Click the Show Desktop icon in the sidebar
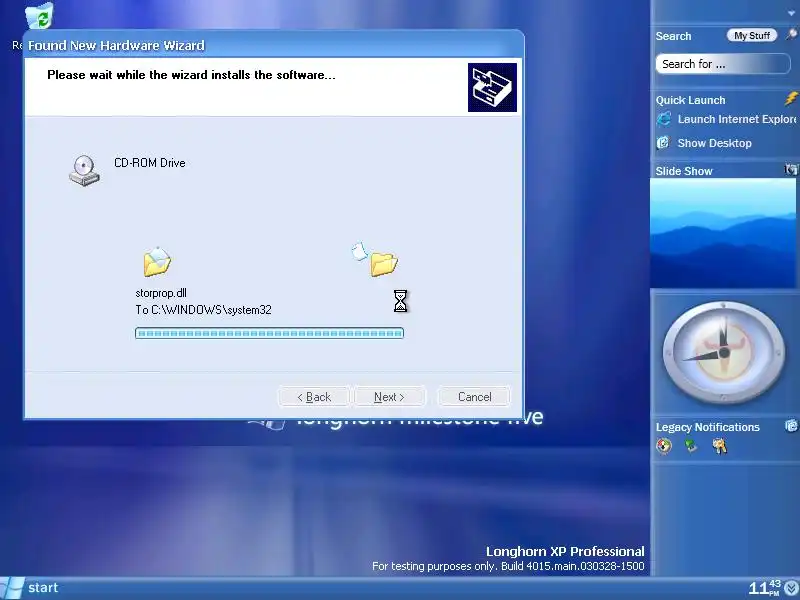 click(663, 143)
